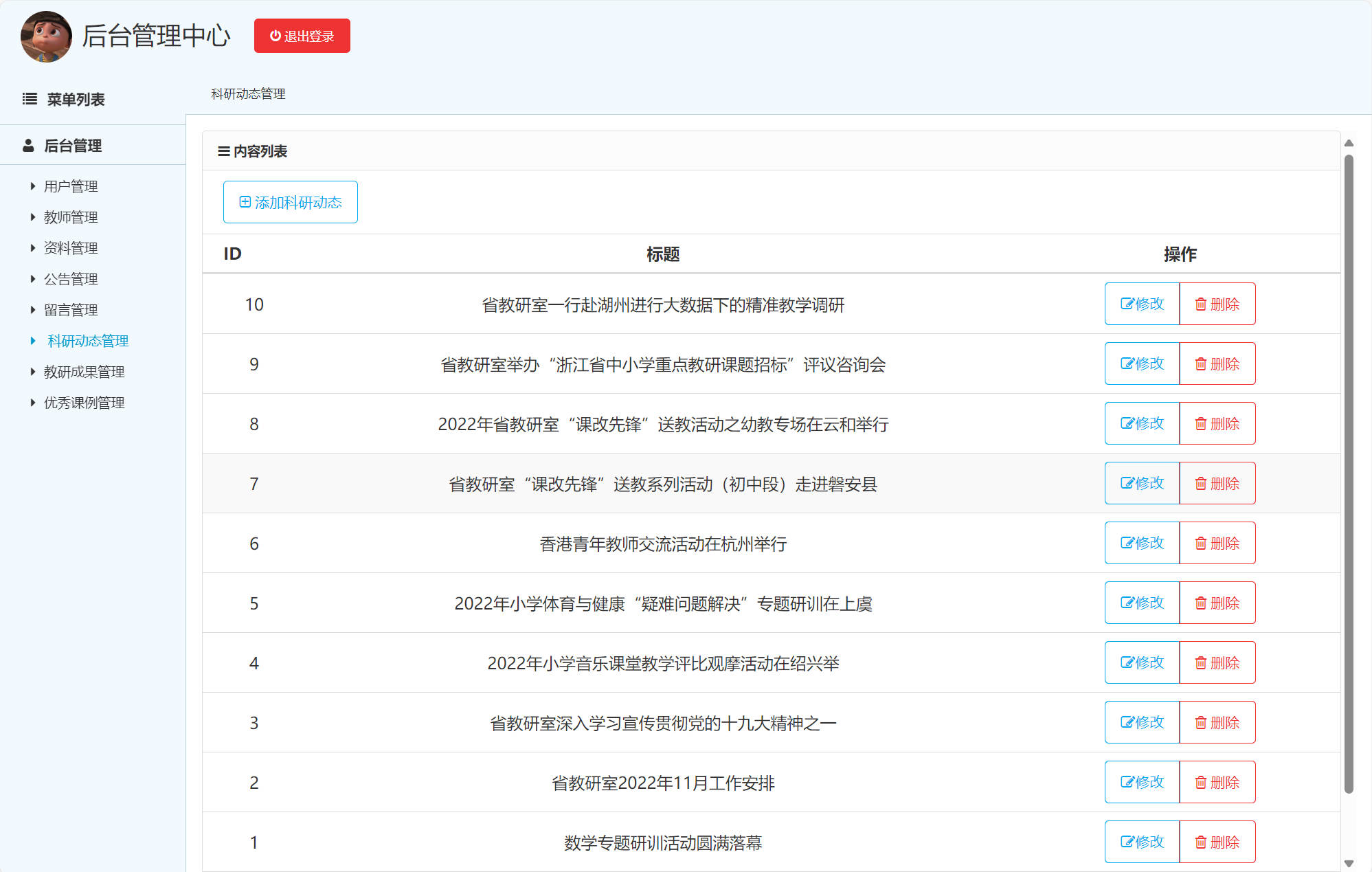Expand the 教师管理 menu arrow

point(32,217)
